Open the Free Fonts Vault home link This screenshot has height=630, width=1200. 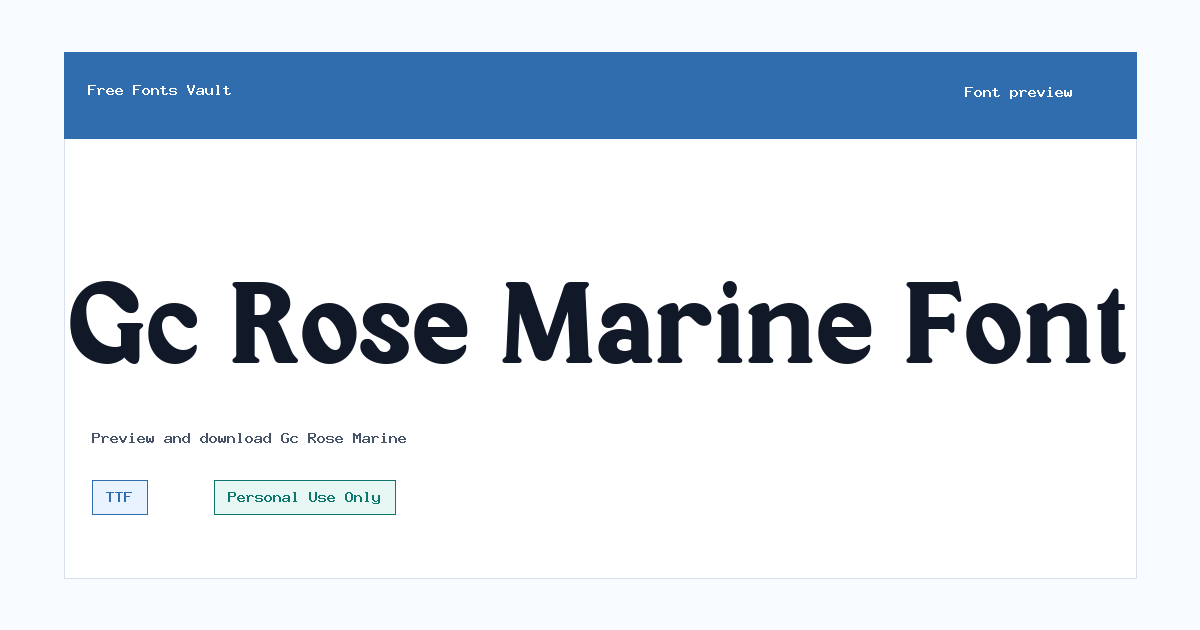coord(159,90)
